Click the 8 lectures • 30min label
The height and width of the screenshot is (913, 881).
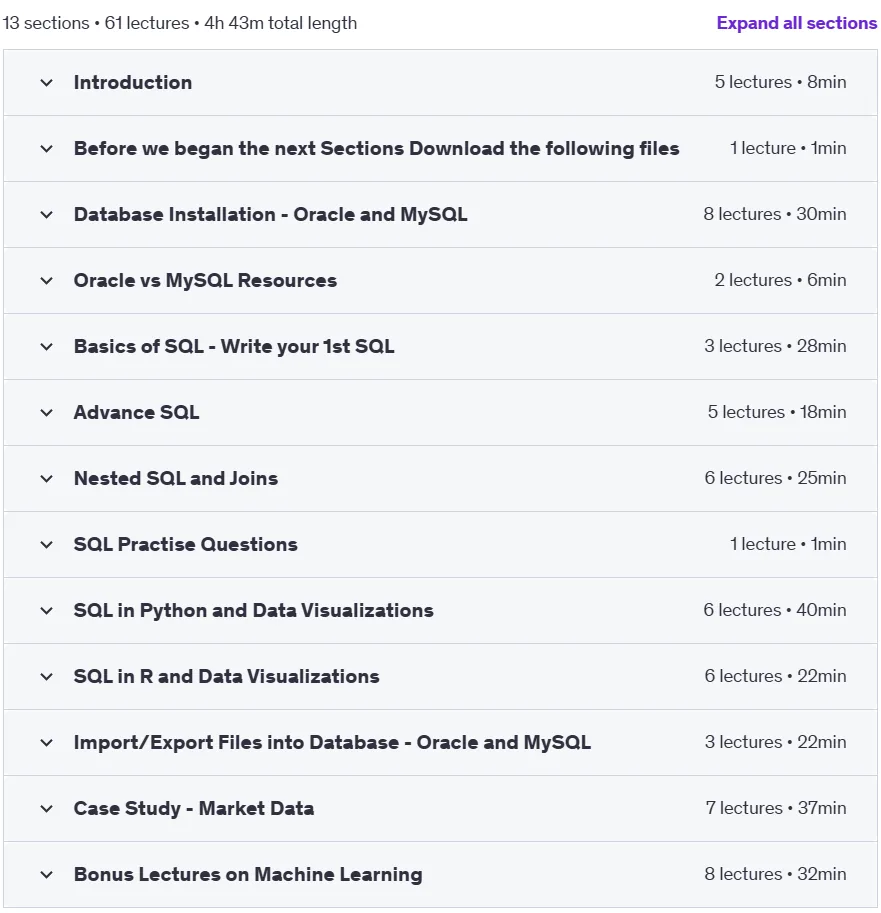point(774,214)
